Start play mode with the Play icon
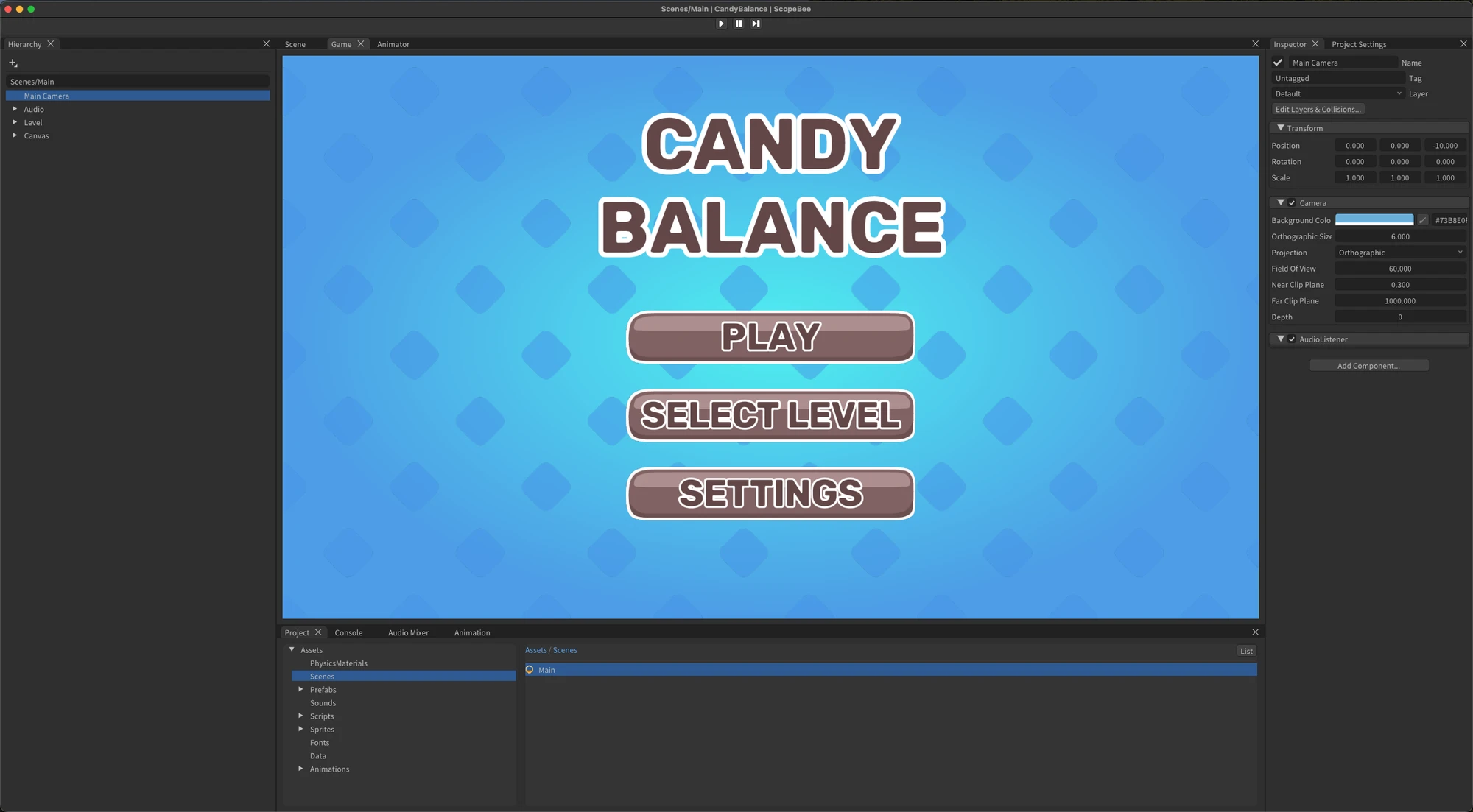The width and height of the screenshot is (1473, 812). point(721,24)
